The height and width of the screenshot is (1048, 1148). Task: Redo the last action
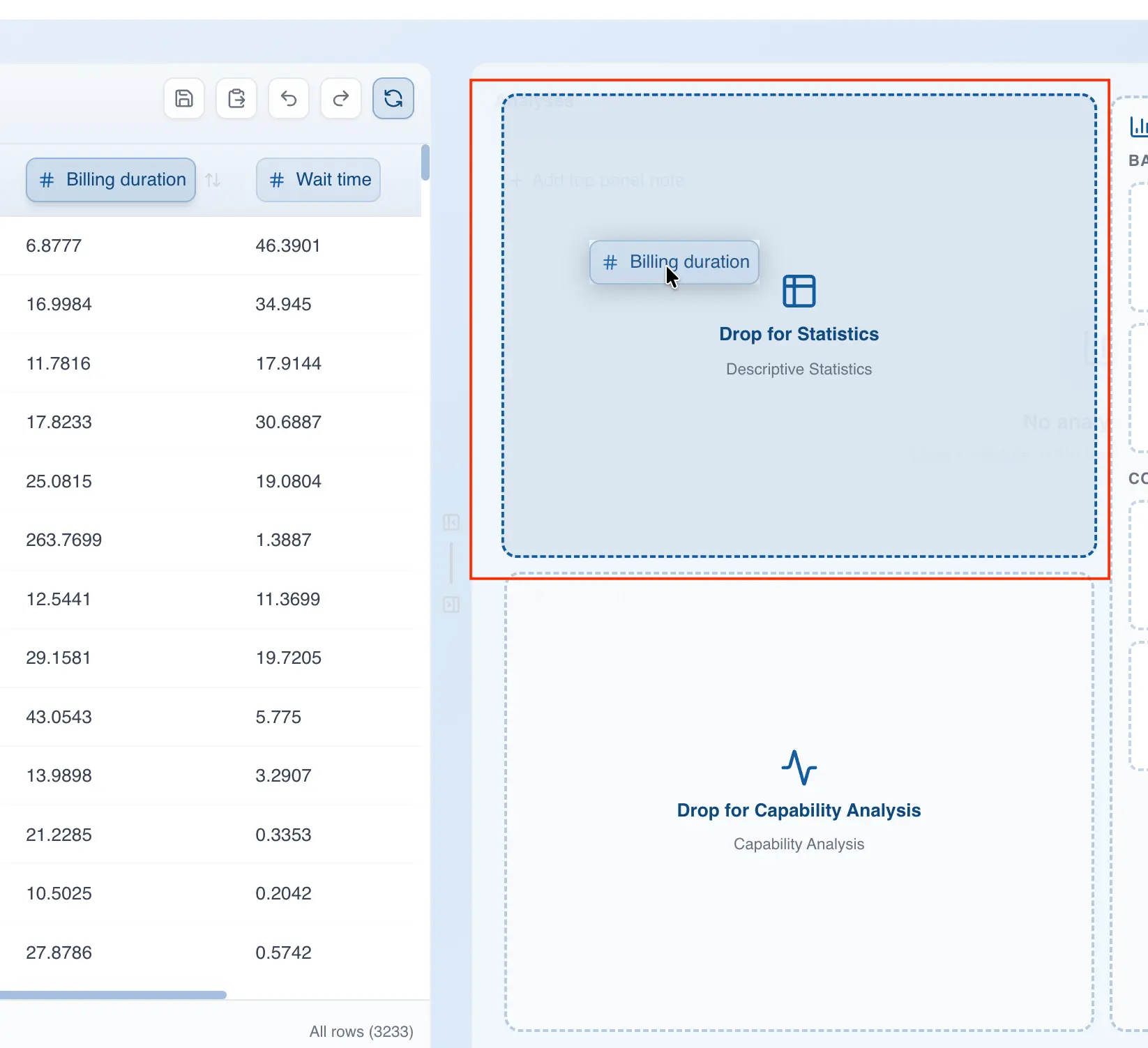(x=340, y=98)
